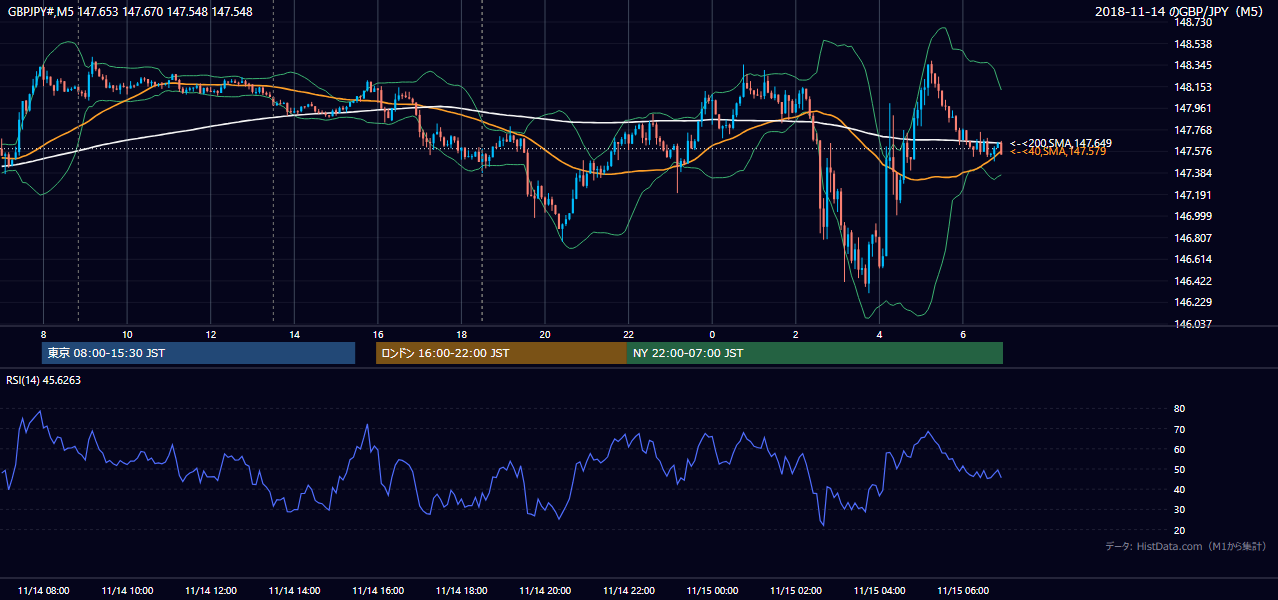Click hour tick 12 under the price chart
Image resolution: width=1278 pixels, height=600 pixels.
pos(211,334)
